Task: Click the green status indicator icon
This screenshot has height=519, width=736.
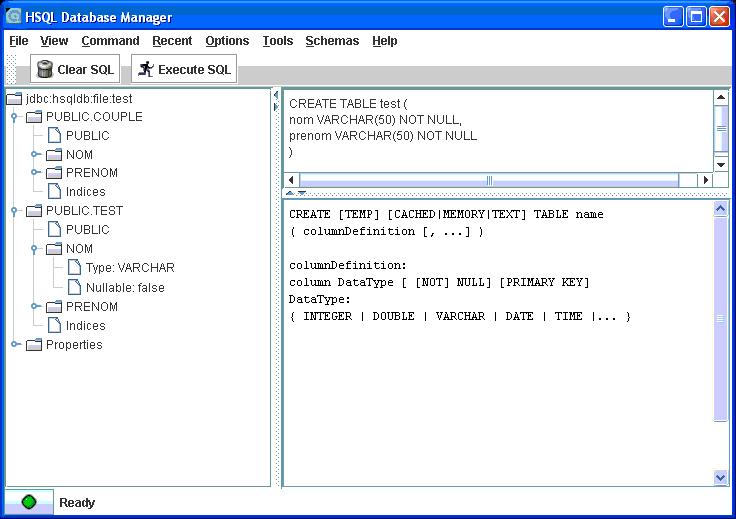Action: [29, 502]
